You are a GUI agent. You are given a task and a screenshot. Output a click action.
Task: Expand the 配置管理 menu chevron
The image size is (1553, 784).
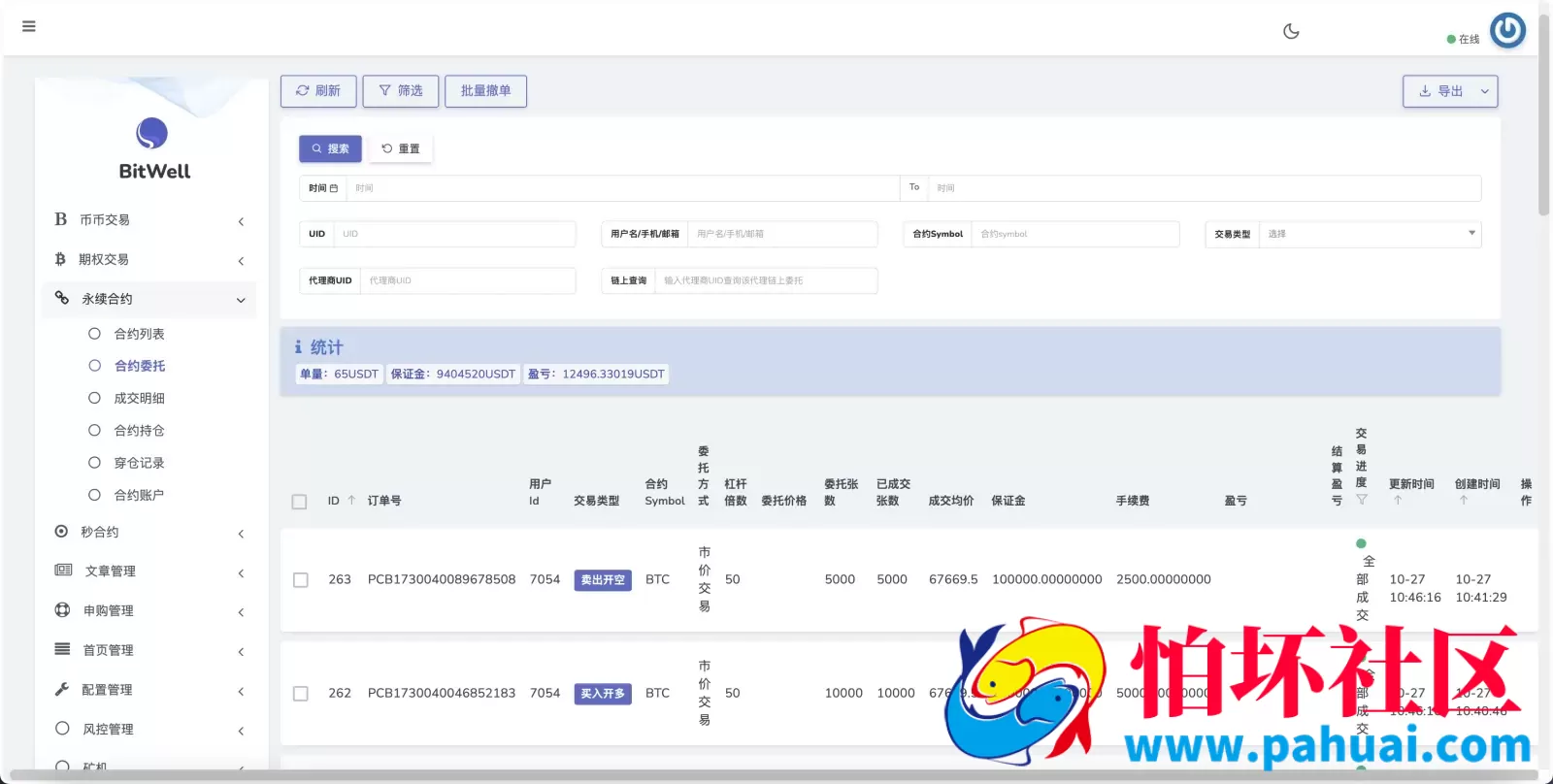(241, 692)
